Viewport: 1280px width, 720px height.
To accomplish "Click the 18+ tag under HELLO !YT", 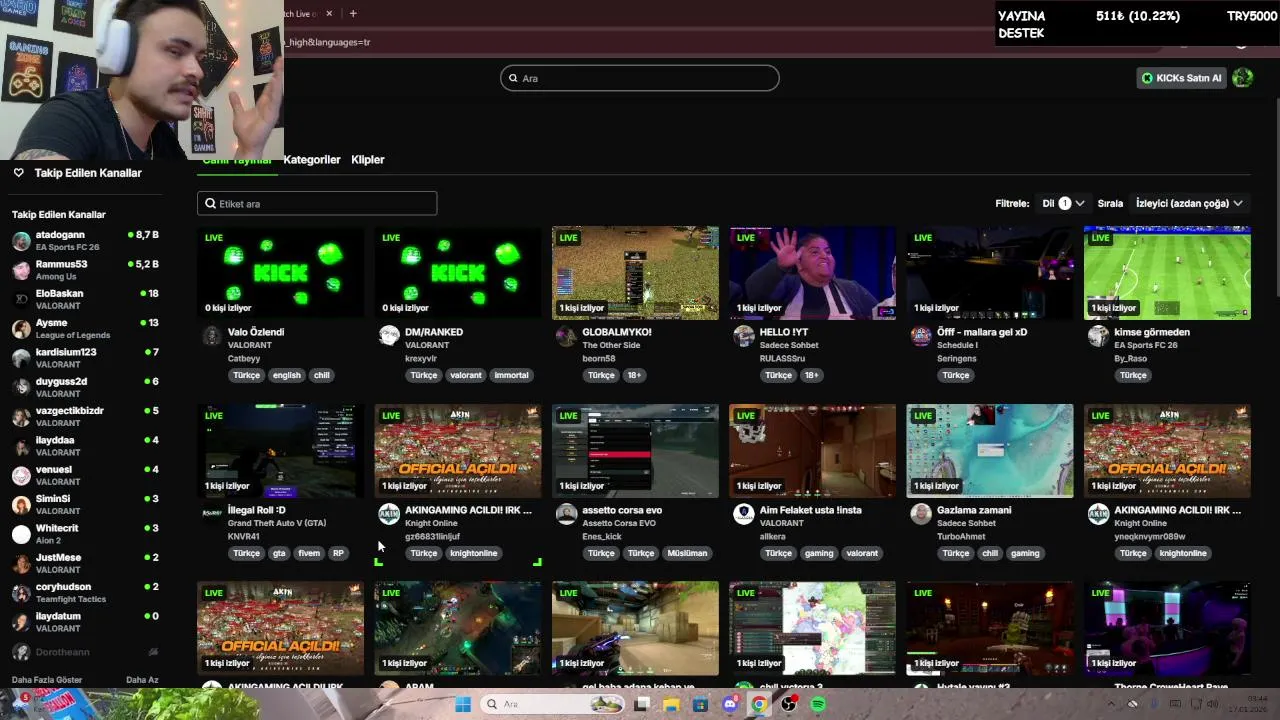I will pos(812,375).
